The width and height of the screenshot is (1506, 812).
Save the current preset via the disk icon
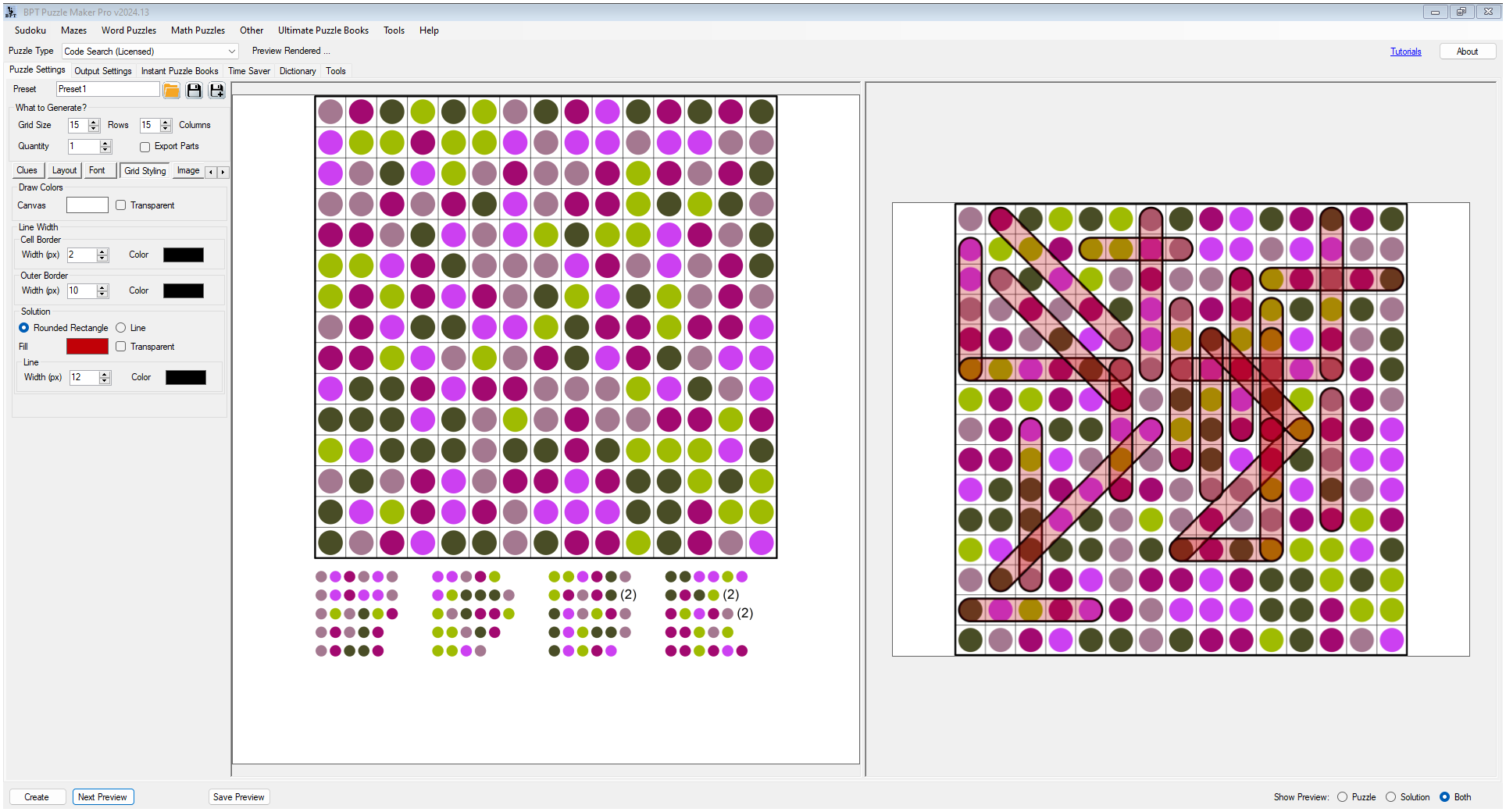(194, 91)
